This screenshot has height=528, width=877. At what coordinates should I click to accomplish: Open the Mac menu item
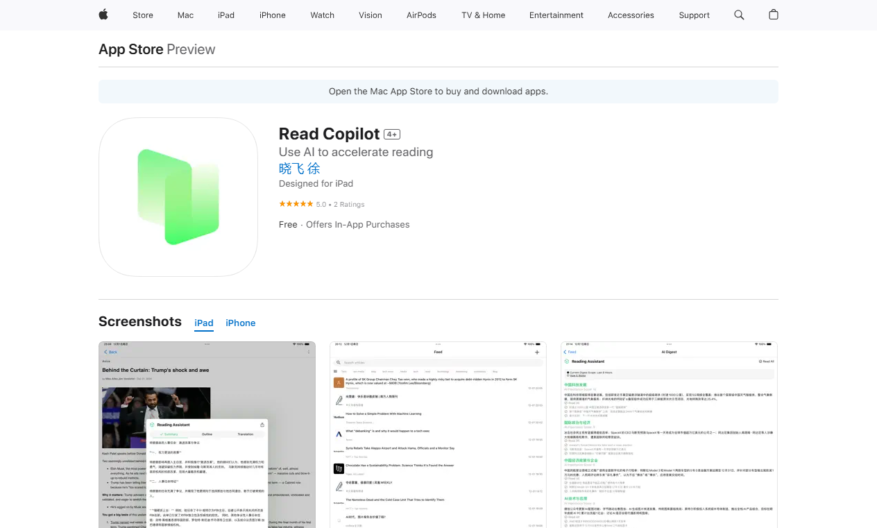click(185, 15)
